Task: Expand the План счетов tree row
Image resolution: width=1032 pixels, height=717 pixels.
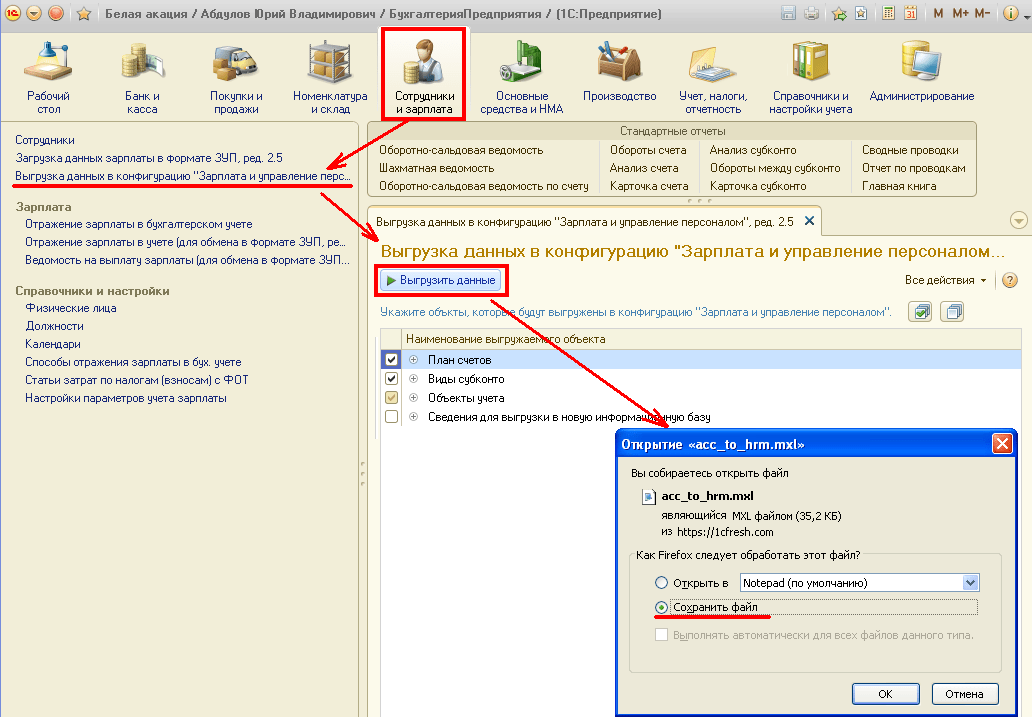Action: click(413, 359)
